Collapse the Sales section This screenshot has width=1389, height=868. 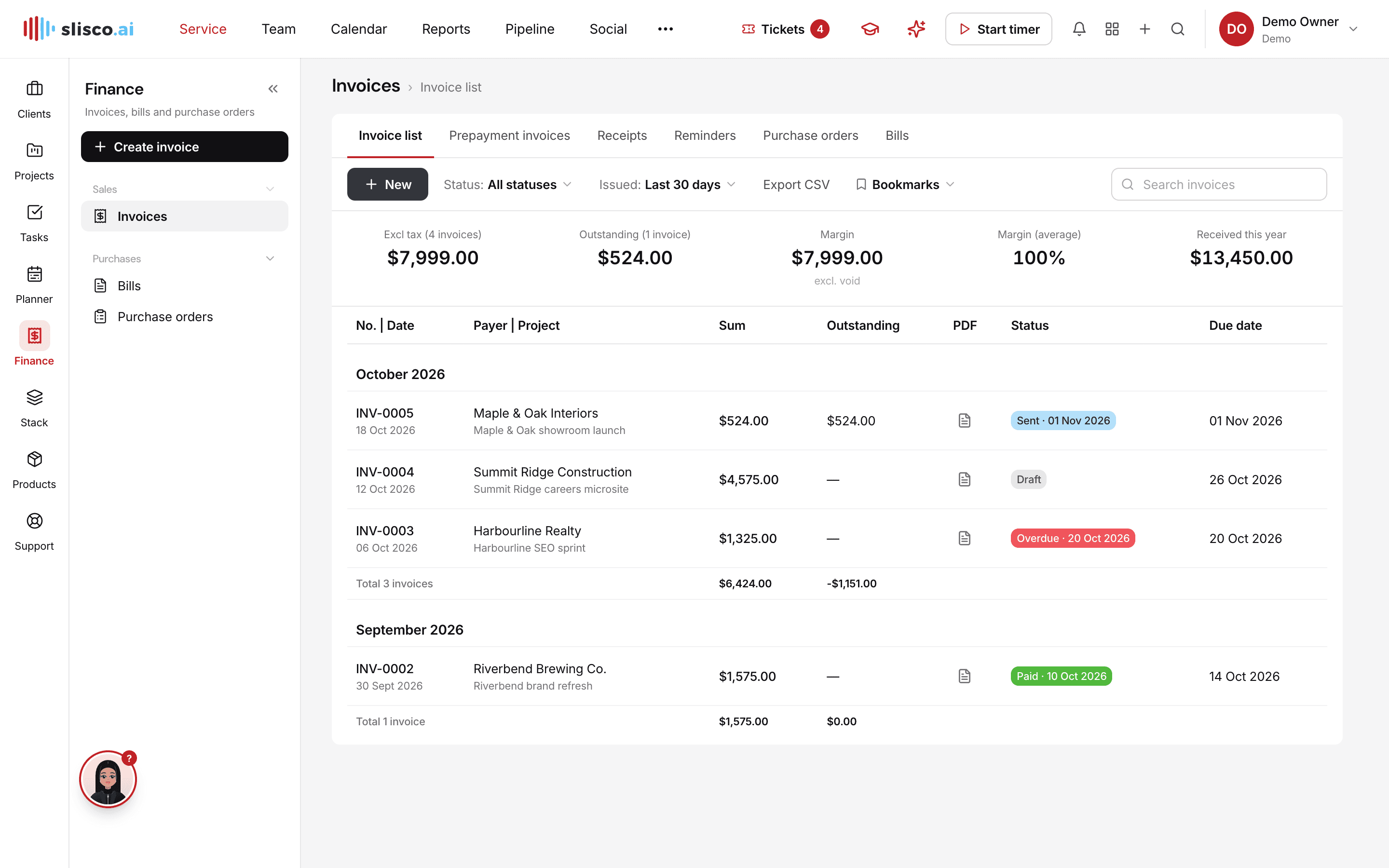point(270,190)
